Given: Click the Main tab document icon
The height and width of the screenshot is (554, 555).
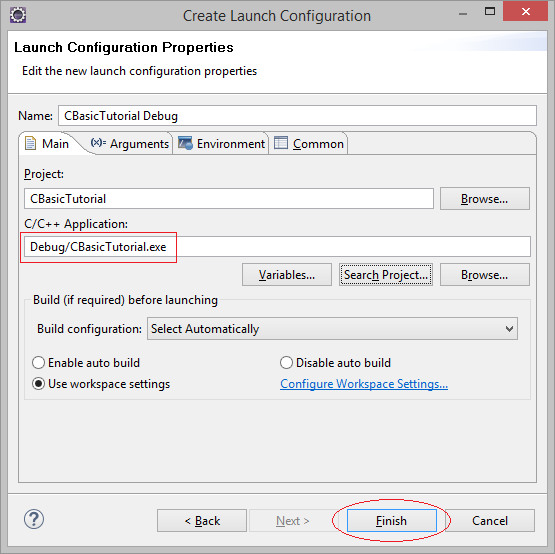Looking at the screenshot, I should click(30, 143).
